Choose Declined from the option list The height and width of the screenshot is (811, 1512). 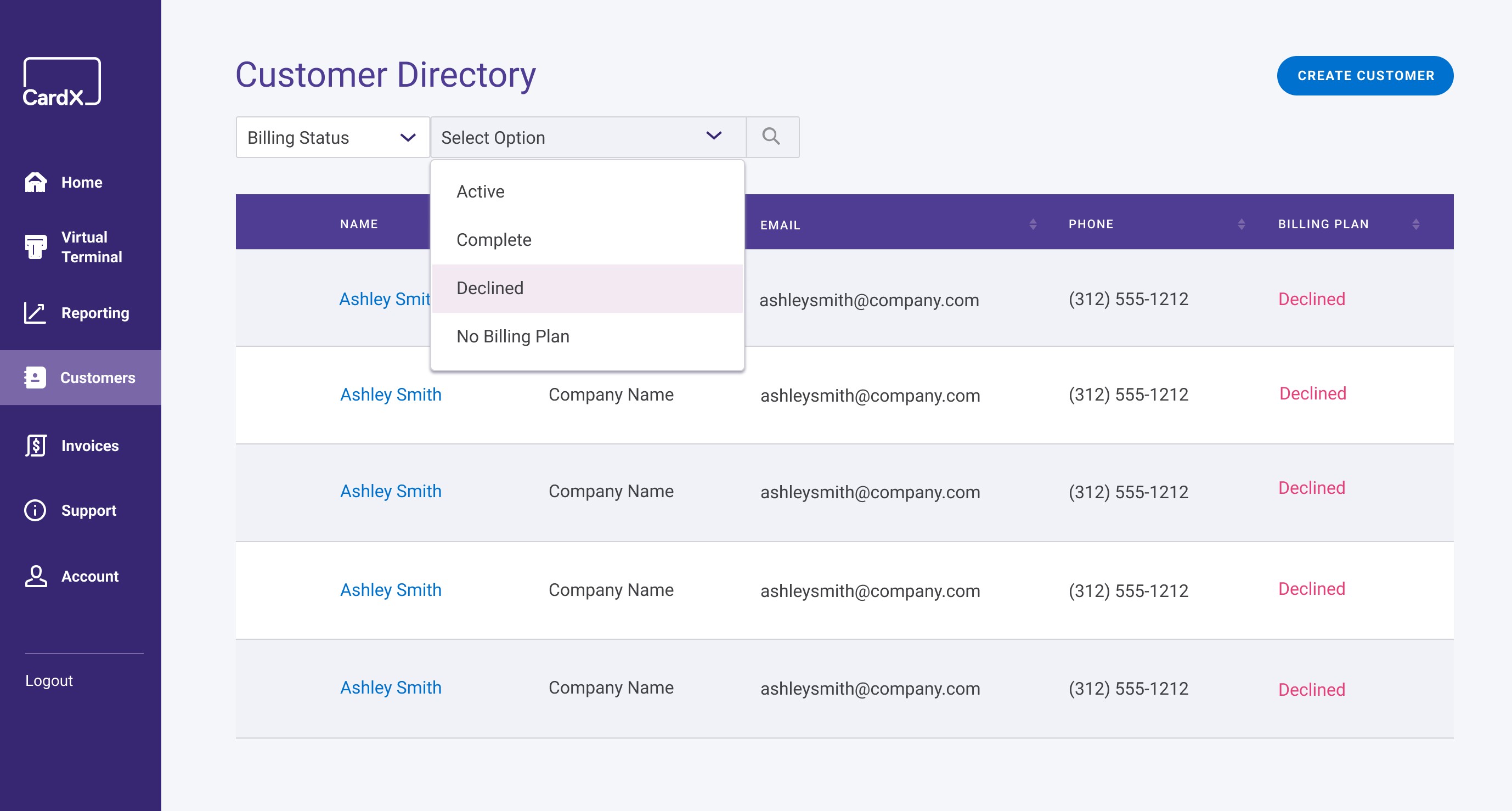pyautogui.click(x=588, y=288)
